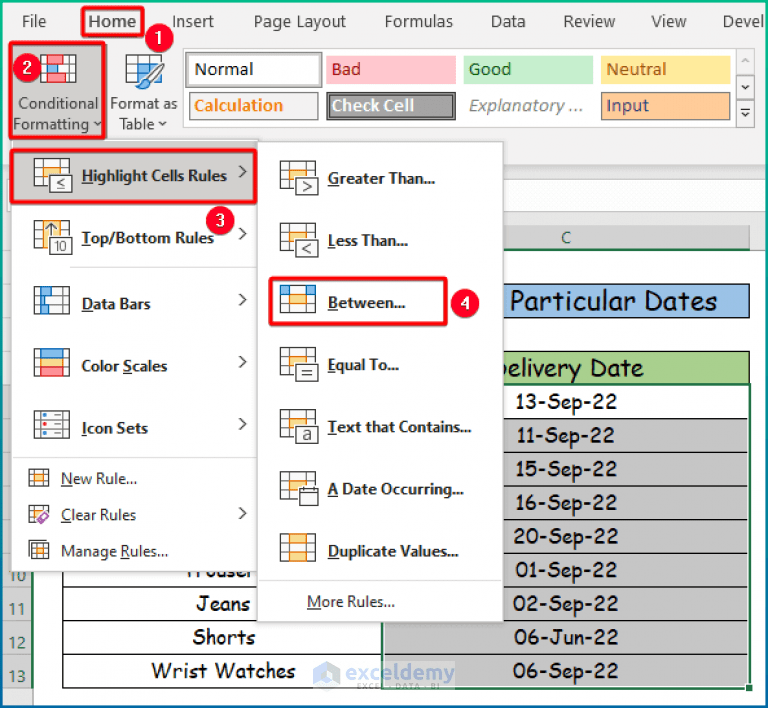Switch to the View tab
Viewport: 768px width, 708px height.
point(669,22)
